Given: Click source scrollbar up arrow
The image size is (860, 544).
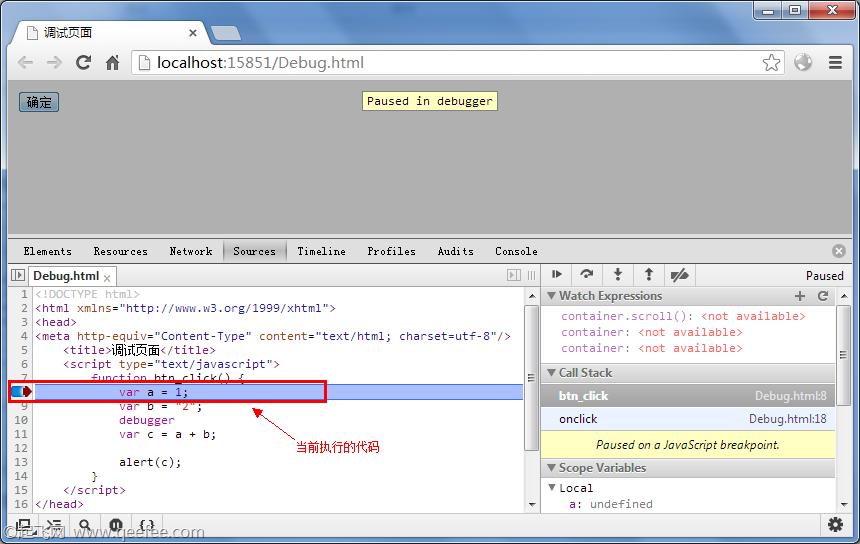Looking at the screenshot, I should [x=531, y=296].
